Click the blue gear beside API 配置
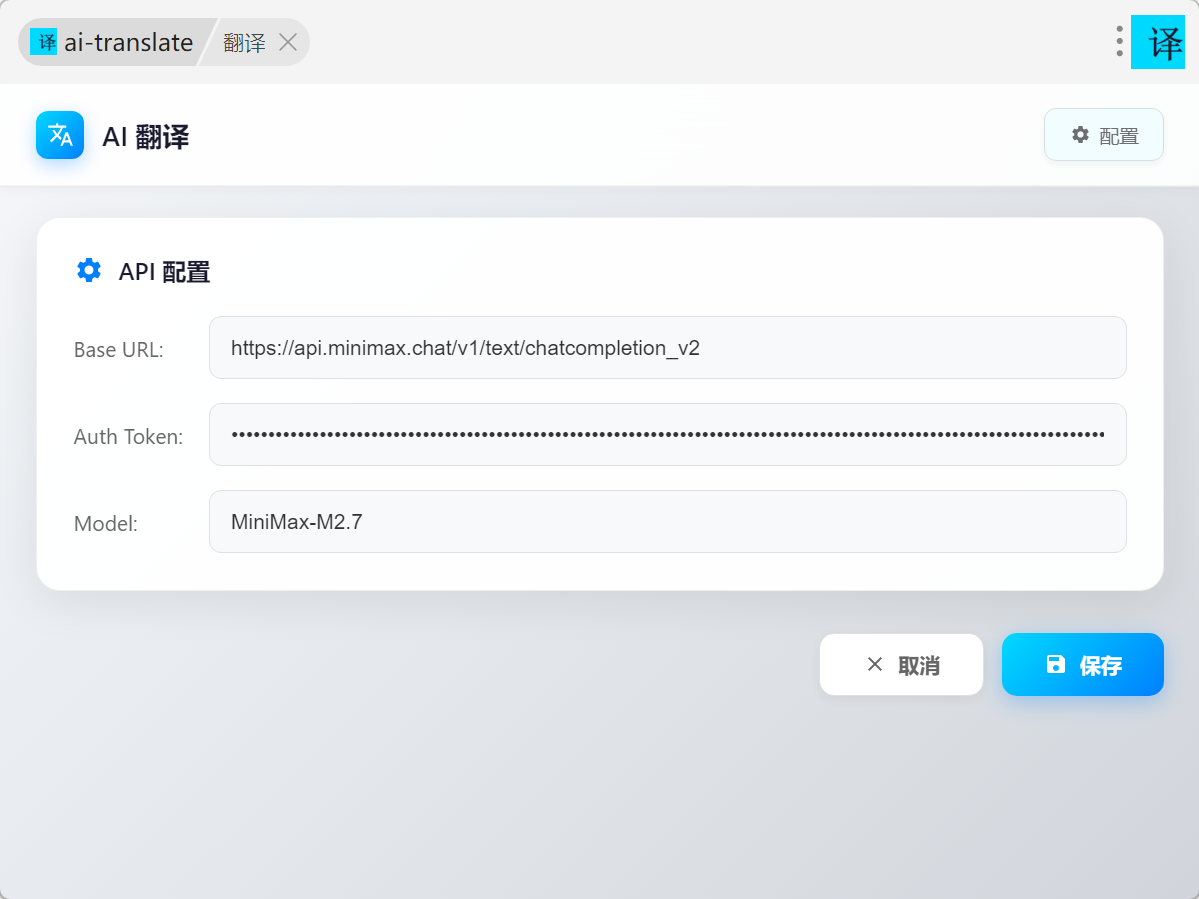The height and width of the screenshot is (899, 1199). pos(89,270)
